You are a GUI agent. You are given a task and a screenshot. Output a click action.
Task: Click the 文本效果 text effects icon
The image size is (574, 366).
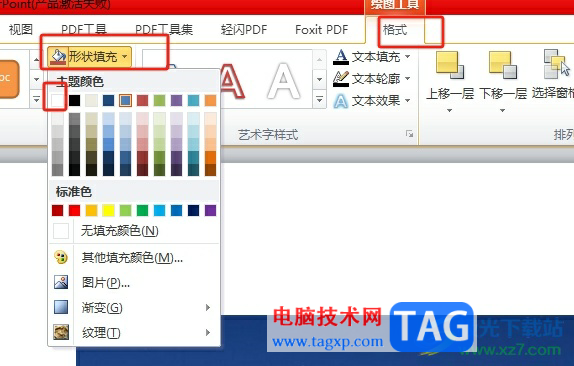[341, 101]
